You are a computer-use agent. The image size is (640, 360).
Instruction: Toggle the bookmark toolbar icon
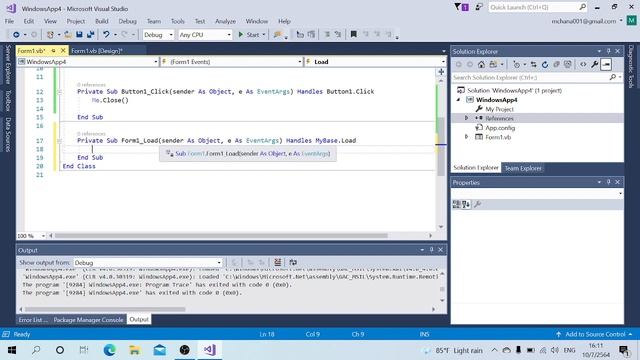(353, 35)
